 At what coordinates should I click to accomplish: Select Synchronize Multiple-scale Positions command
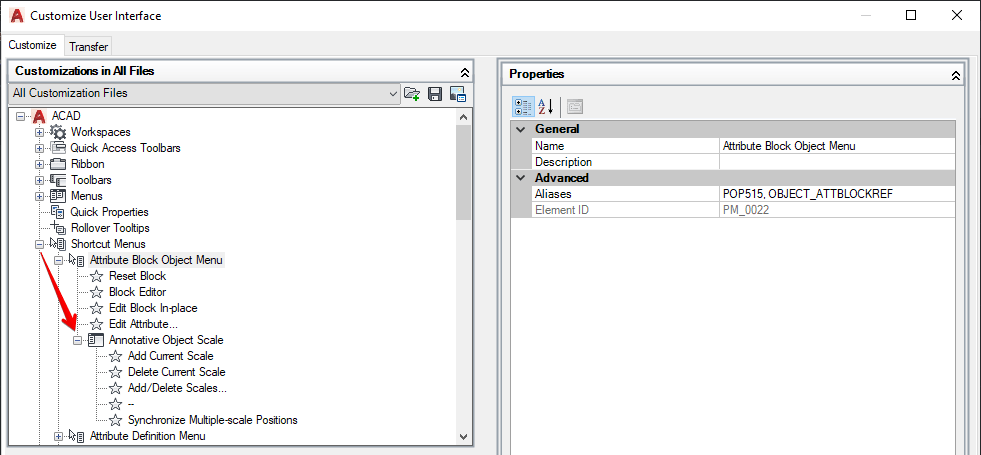[213, 420]
